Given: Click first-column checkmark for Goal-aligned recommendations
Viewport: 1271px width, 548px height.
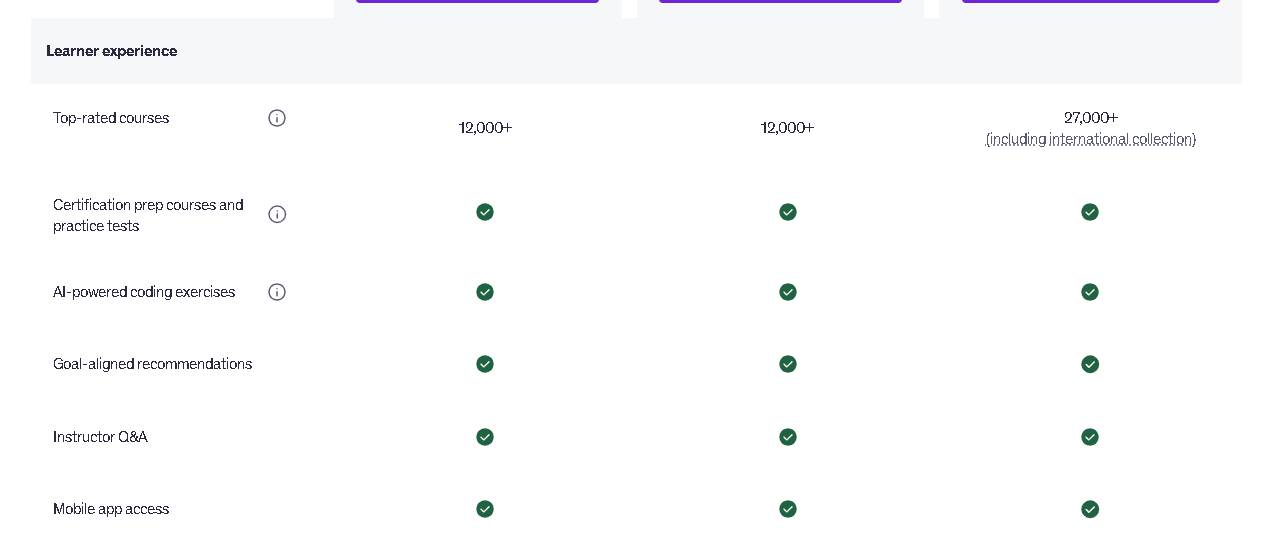Looking at the screenshot, I should [x=485, y=364].
